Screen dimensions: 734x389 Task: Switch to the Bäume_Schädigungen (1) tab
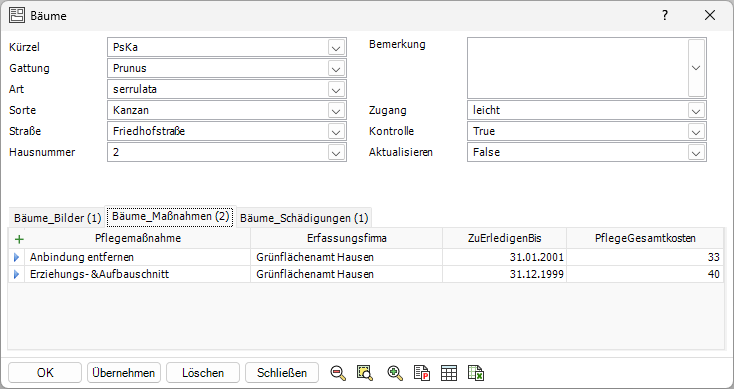304,218
